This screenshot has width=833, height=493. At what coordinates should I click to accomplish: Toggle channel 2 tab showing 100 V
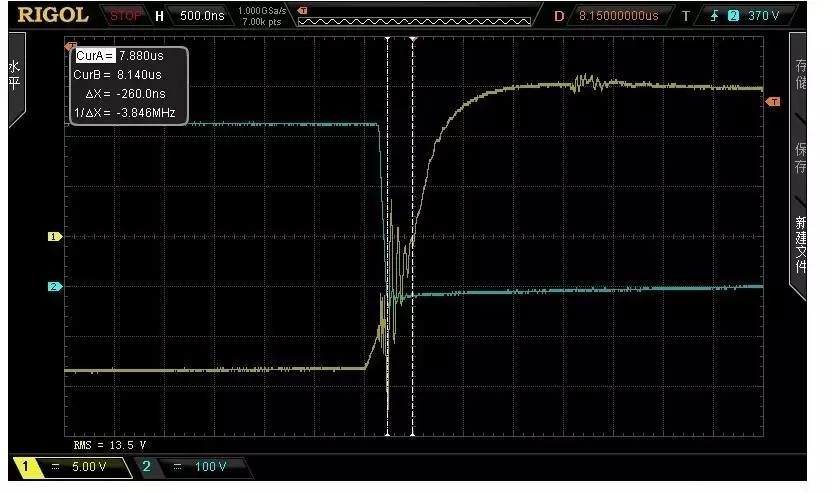[x=188, y=467]
